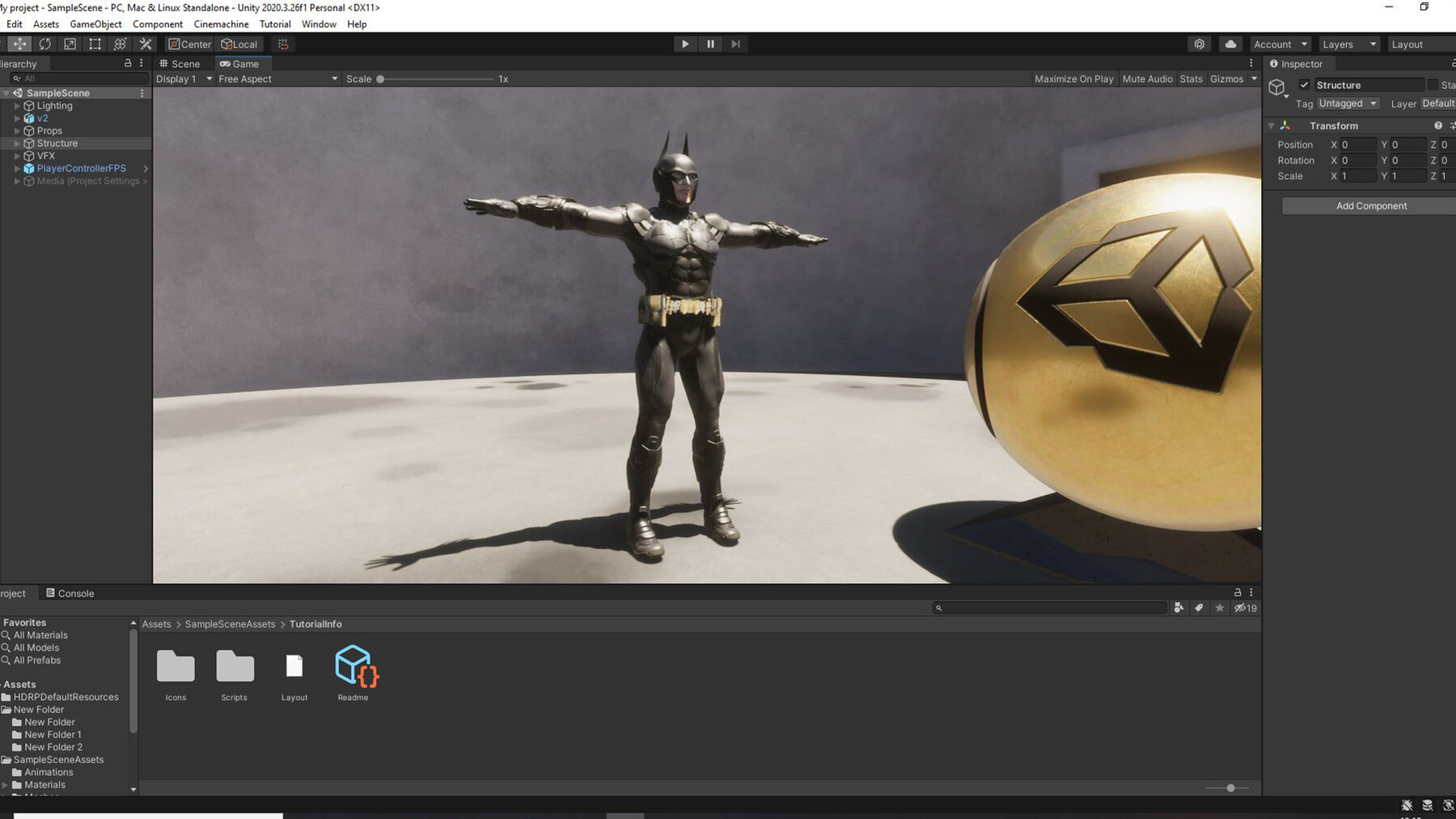This screenshot has height=819, width=1456.
Task: Open Hierarchy panel options menu
Action: pyautogui.click(x=142, y=63)
